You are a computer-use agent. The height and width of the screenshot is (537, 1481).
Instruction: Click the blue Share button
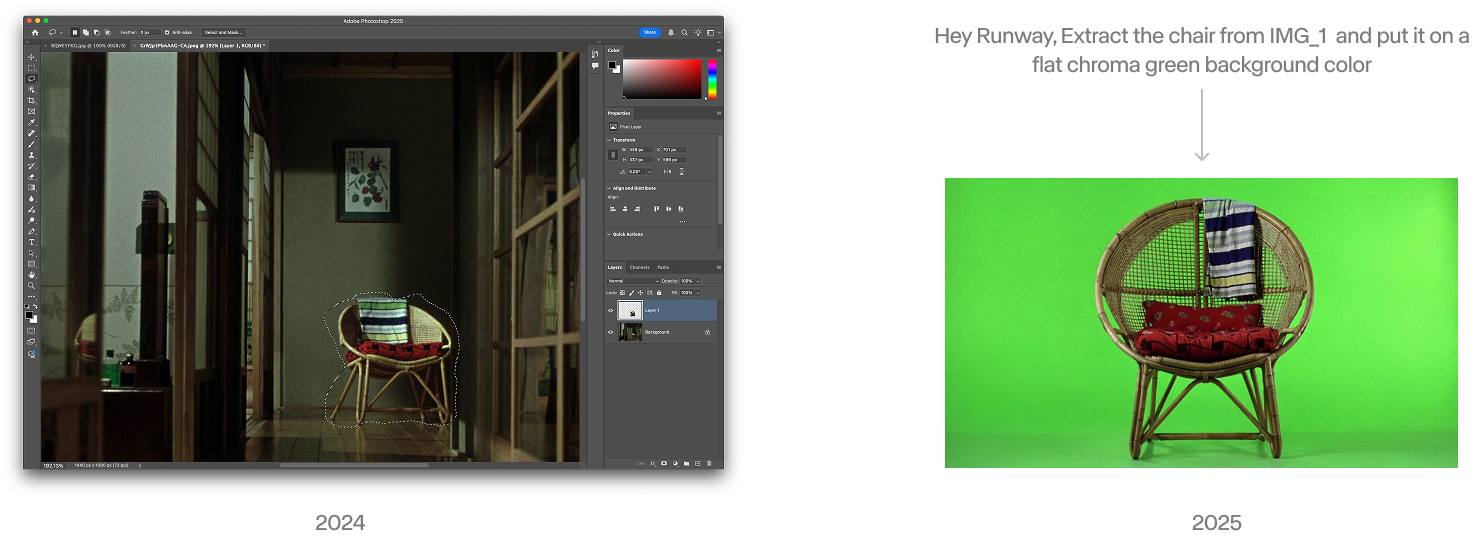(650, 32)
